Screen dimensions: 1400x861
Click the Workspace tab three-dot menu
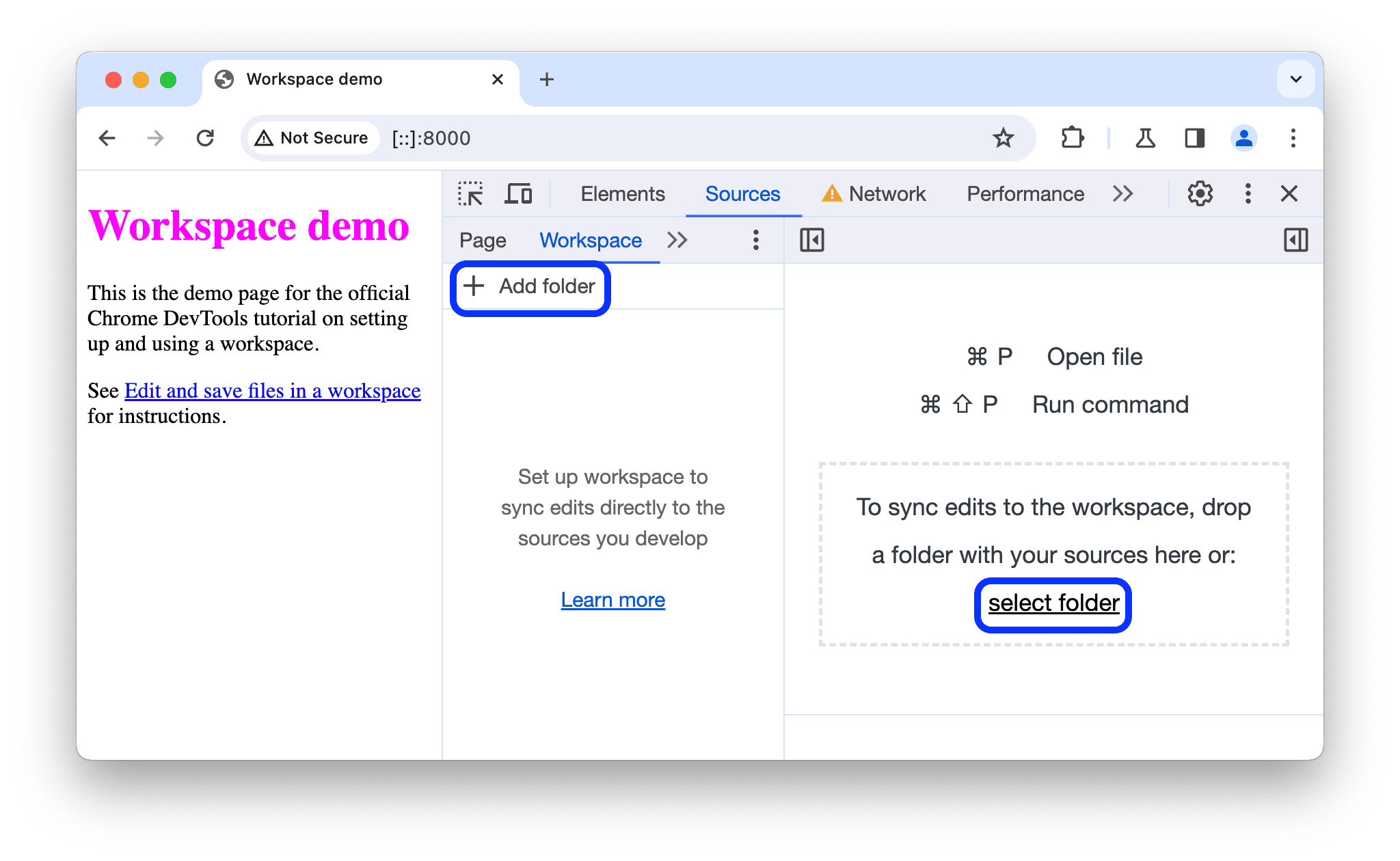757,241
